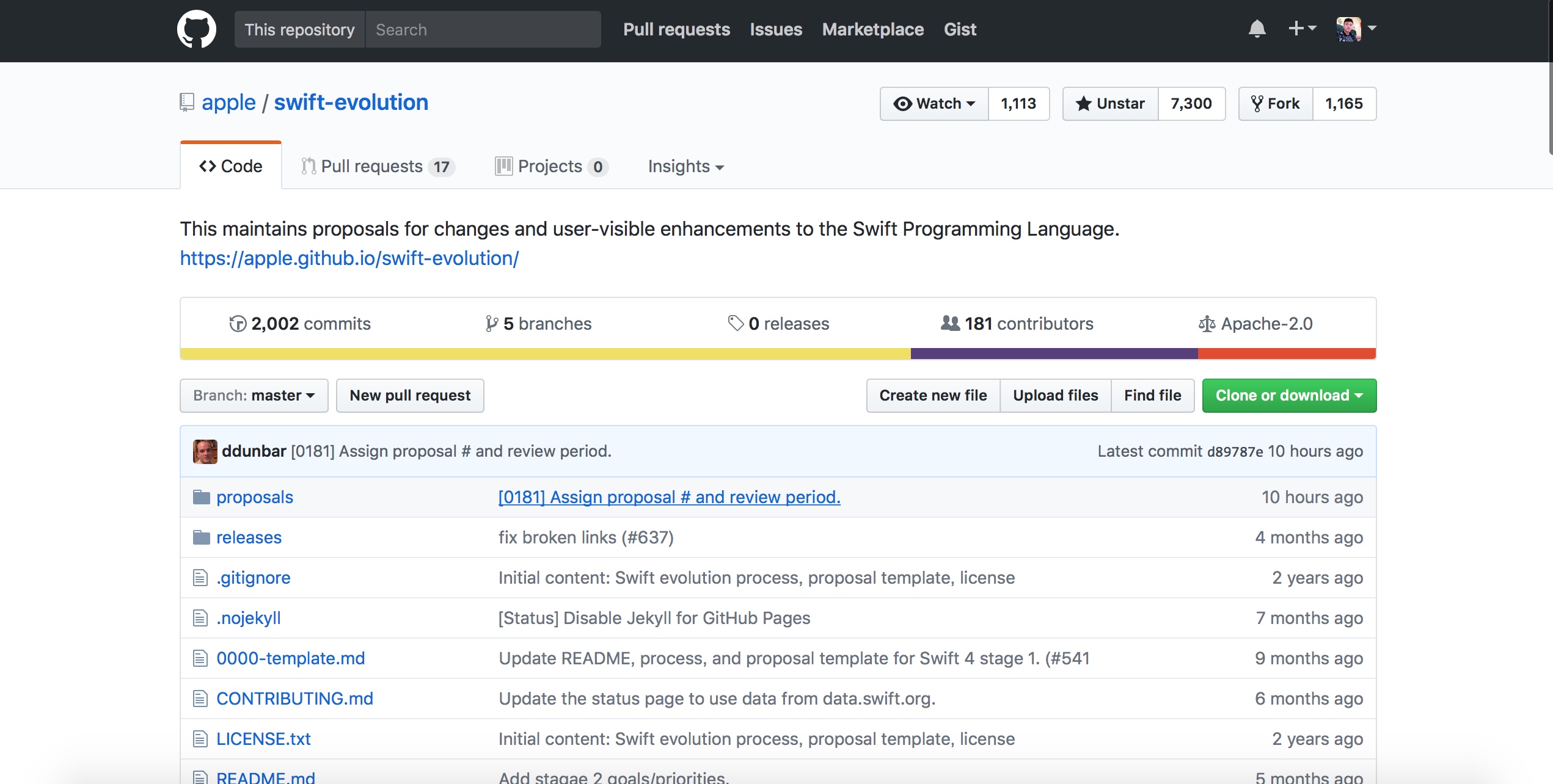The width and height of the screenshot is (1553, 784).
Task: Open the Clone or download dropdown
Action: point(1288,396)
